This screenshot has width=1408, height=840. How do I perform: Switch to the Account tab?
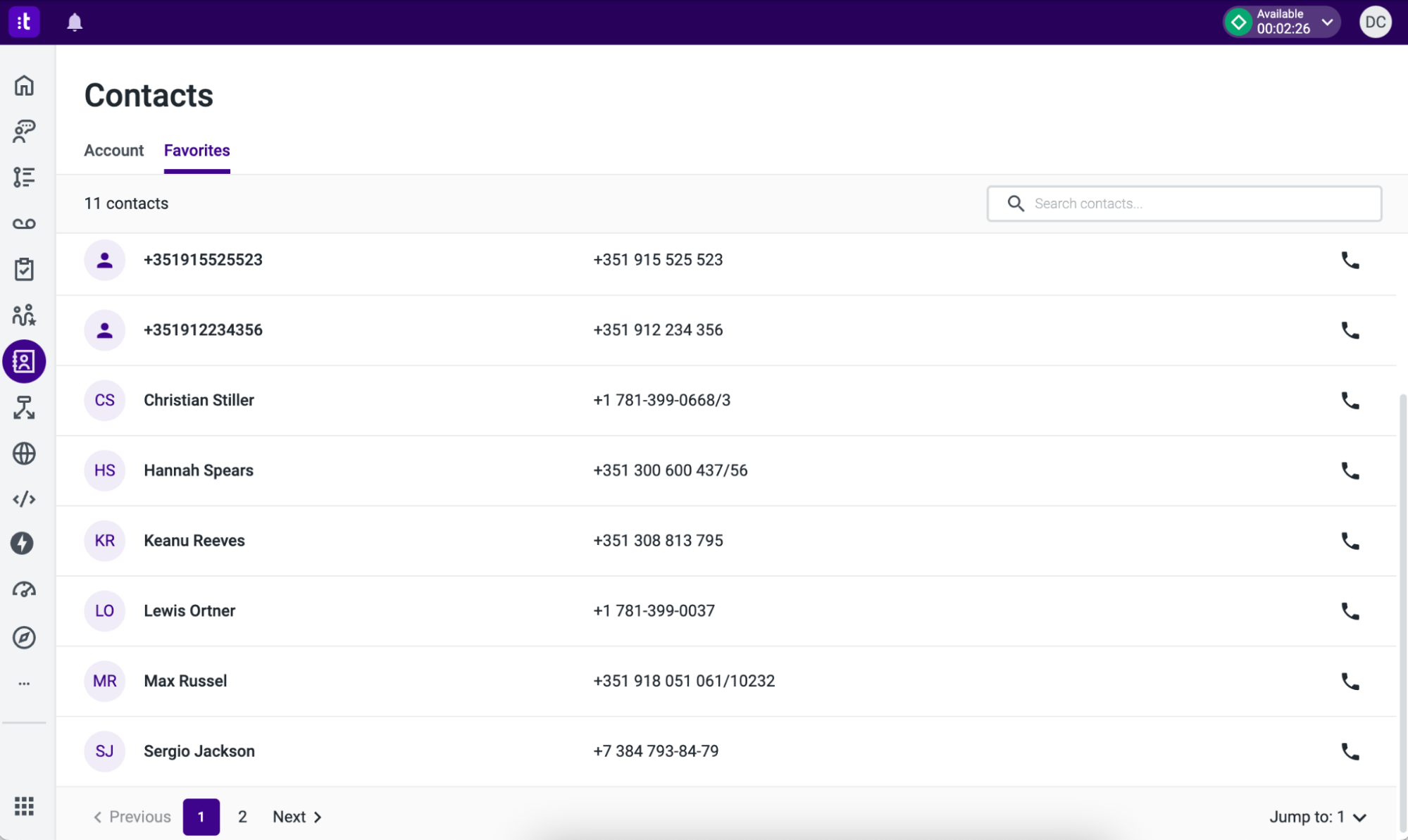pyautogui.click(x=113, y=150)
